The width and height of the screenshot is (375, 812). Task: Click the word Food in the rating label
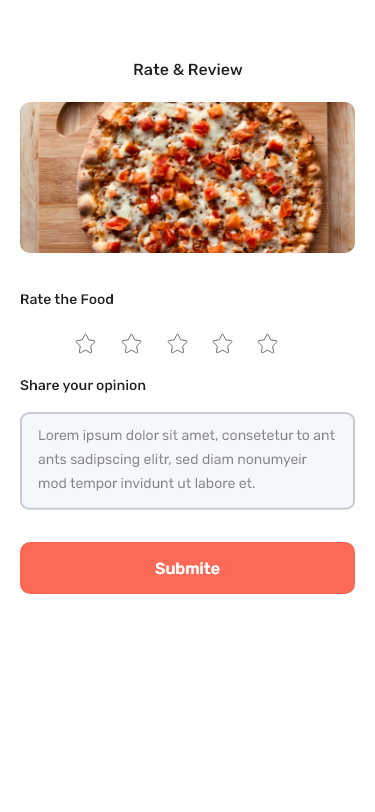[97, 299]
